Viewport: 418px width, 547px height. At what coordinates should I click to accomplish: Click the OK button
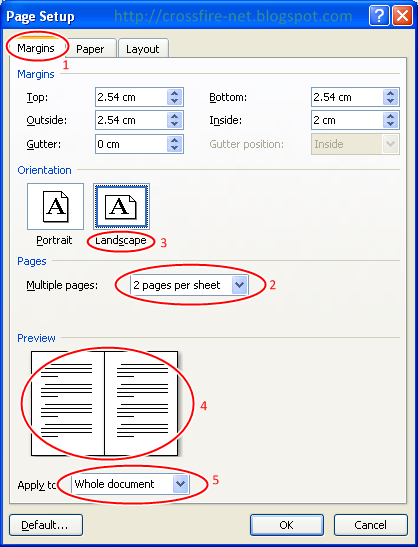[287, 525]
